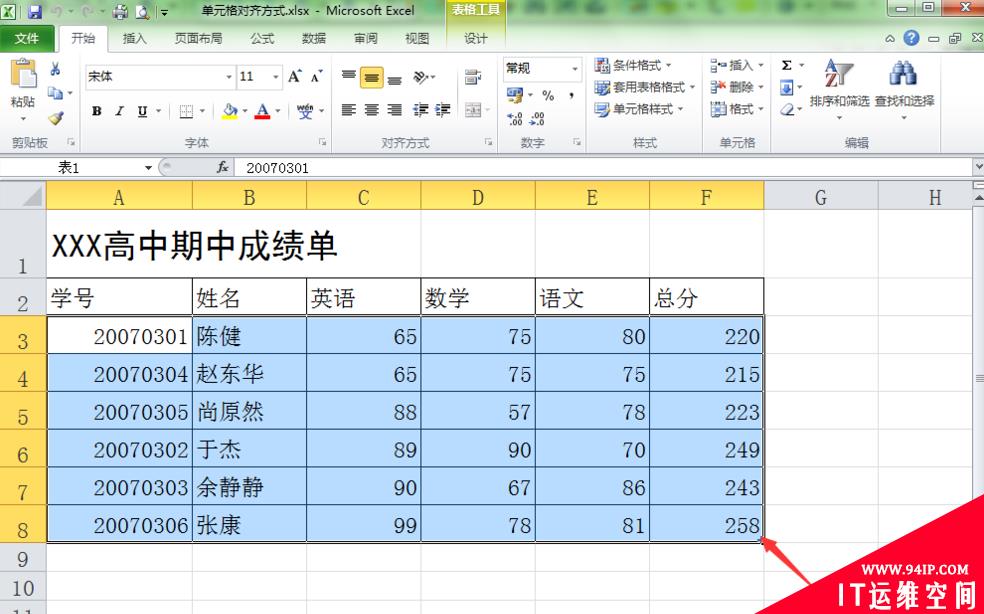The height and width of the screenshot is (614, 984).
Task: Apply yellow fill color bucket
Action: 230,111
